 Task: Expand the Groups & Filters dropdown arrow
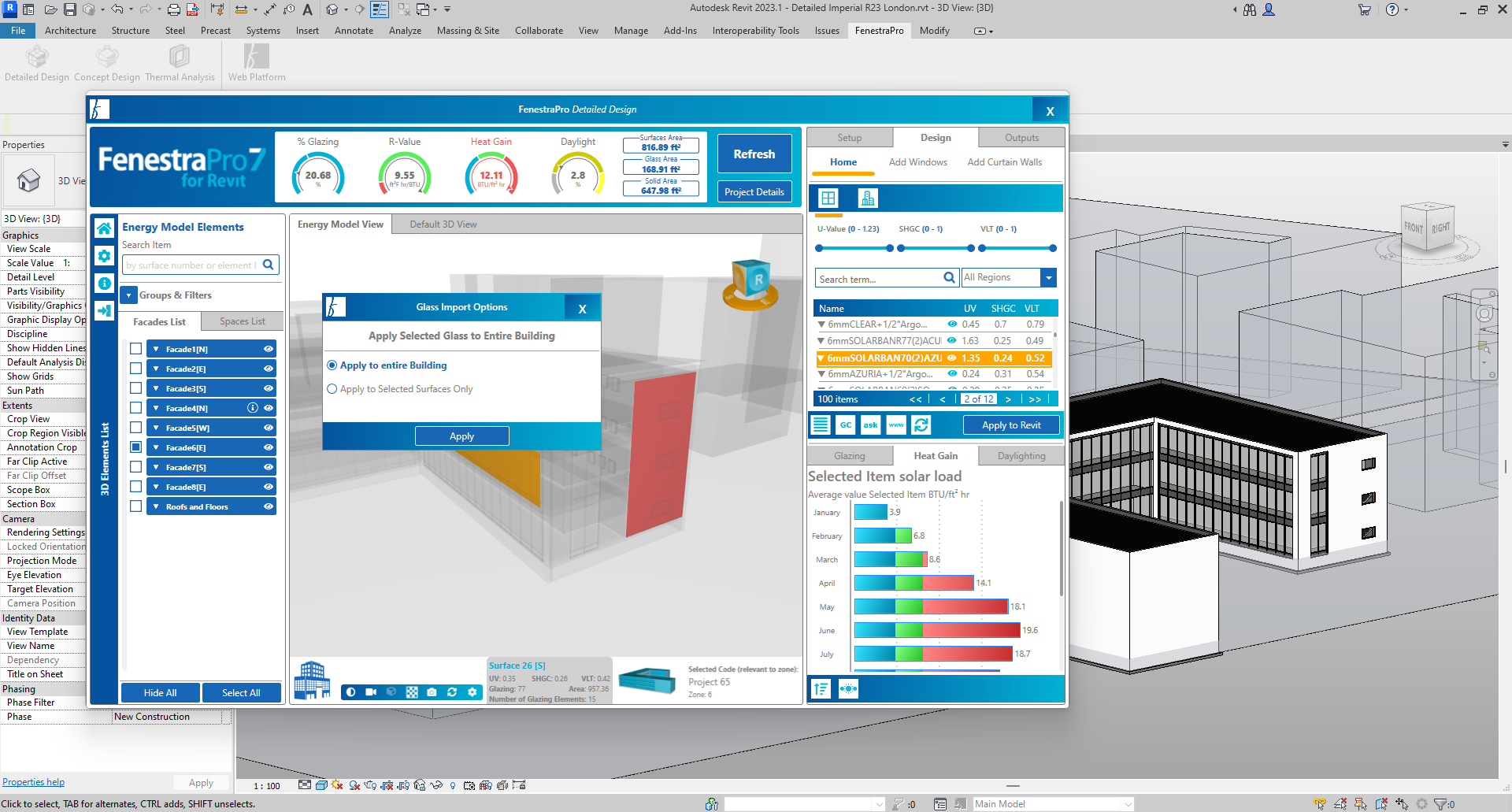pyautogui.click(x=129, y=295)
